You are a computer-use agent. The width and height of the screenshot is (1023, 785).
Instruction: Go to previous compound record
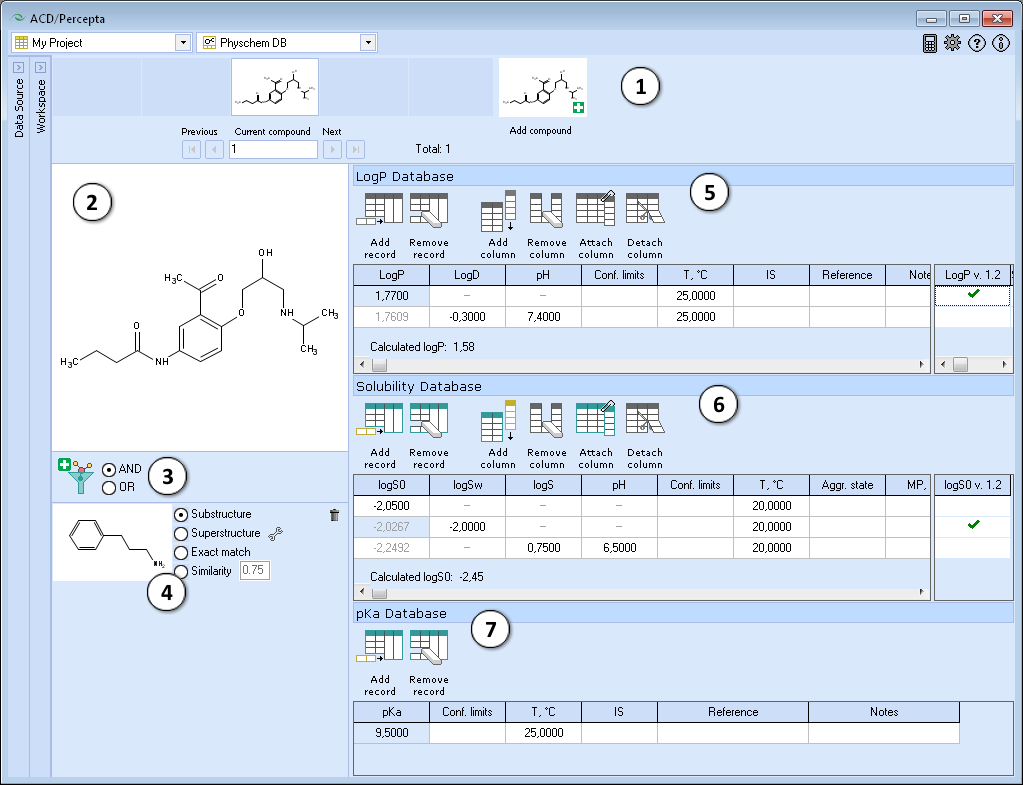[215, 149]
